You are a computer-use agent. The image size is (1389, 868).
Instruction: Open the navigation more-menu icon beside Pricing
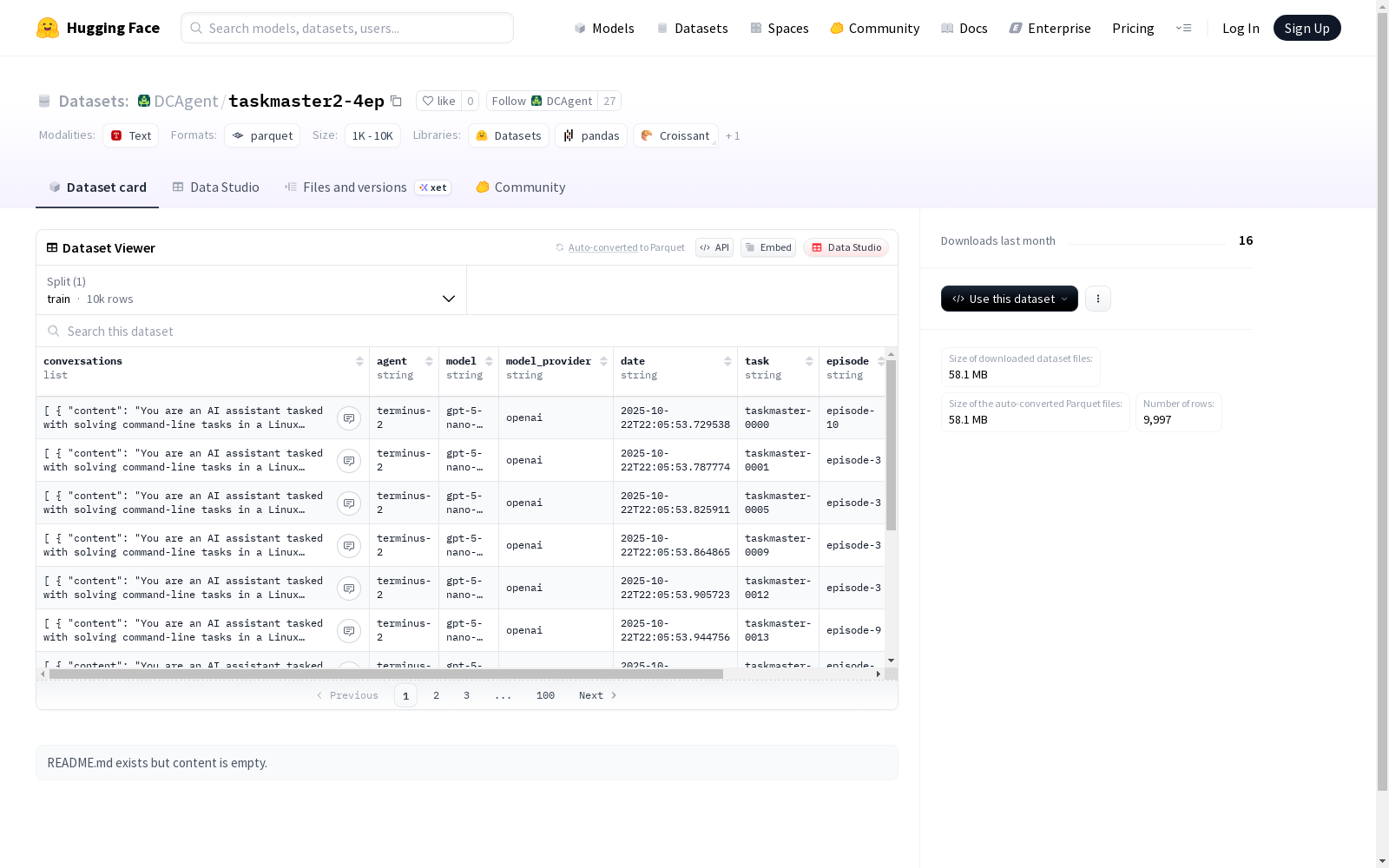coord(1183,28)
